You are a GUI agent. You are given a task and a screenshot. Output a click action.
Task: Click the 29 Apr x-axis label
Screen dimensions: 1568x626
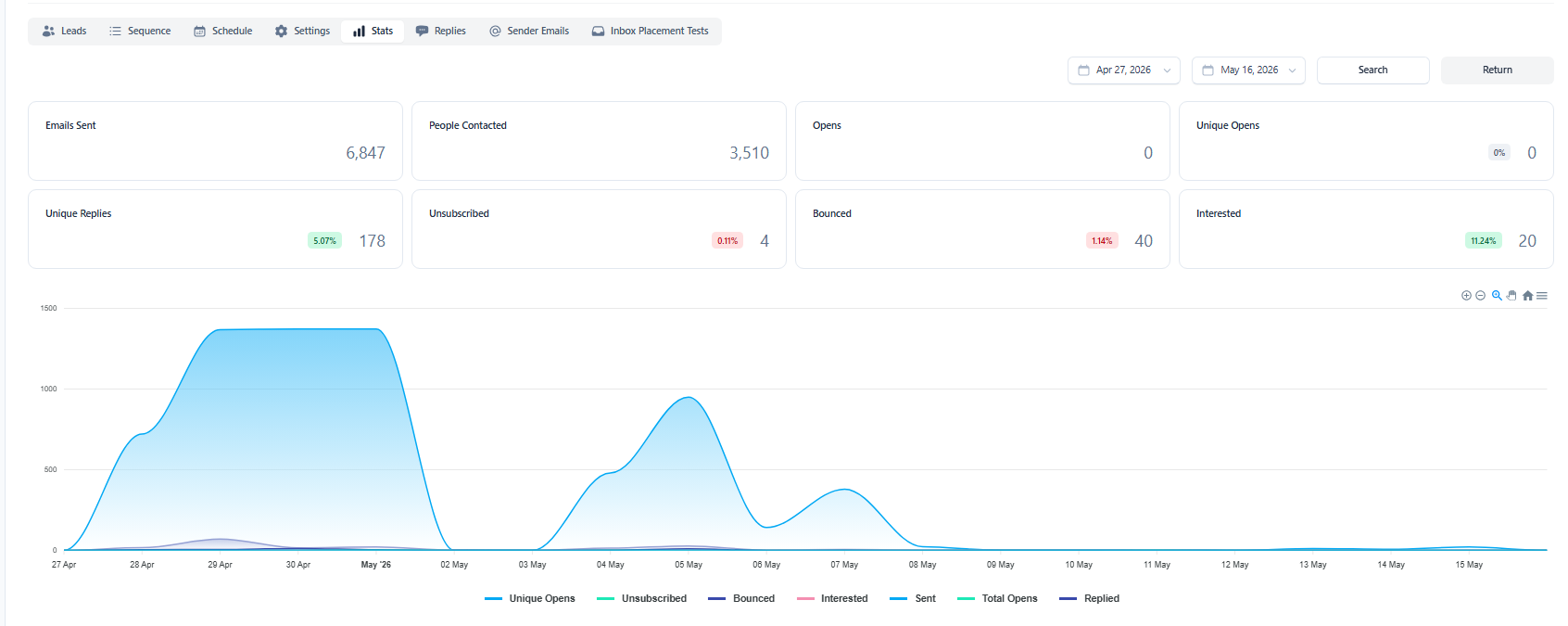coord(220,565)
